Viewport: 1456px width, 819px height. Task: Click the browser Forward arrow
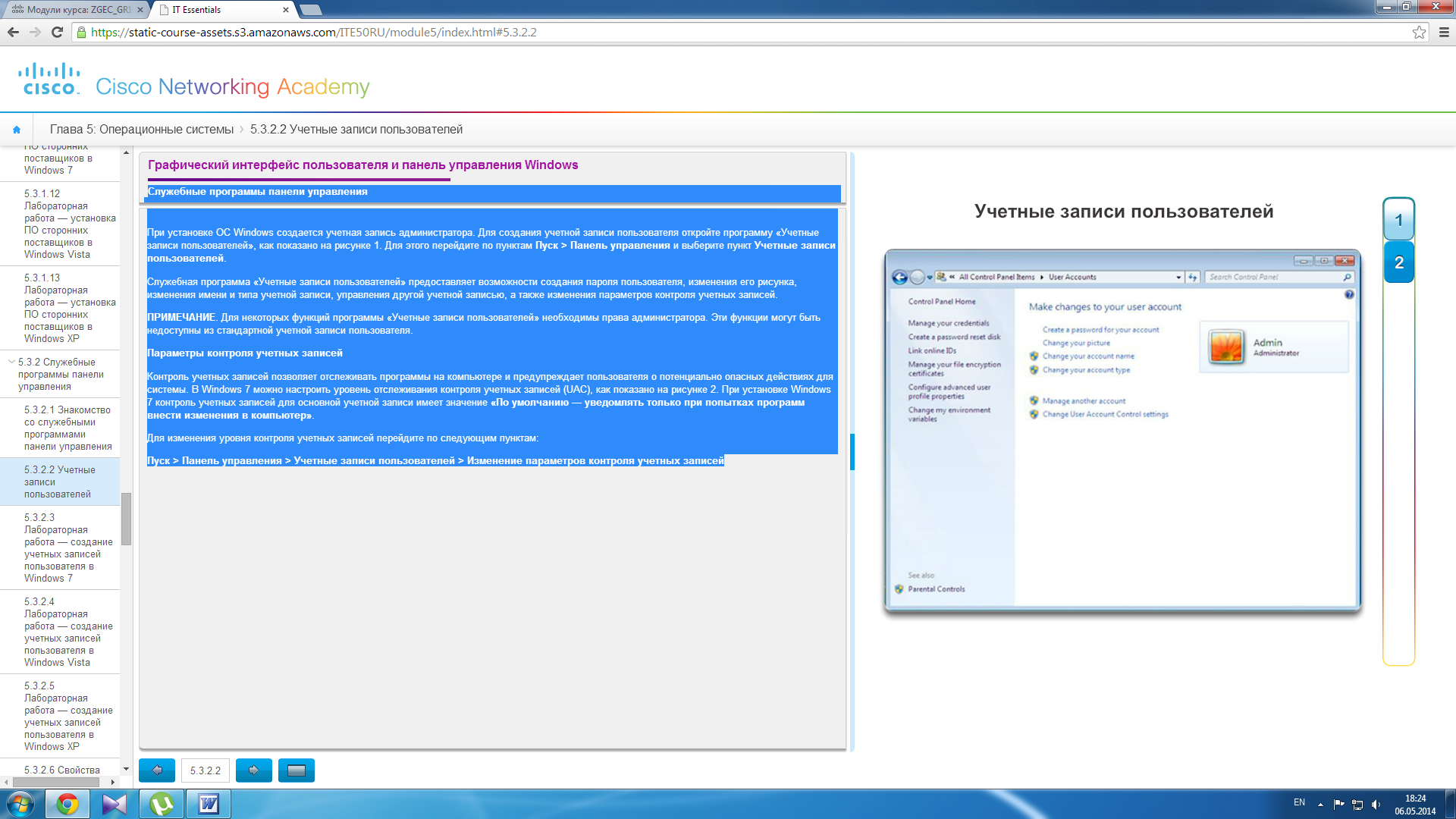(x=35, y=32)
